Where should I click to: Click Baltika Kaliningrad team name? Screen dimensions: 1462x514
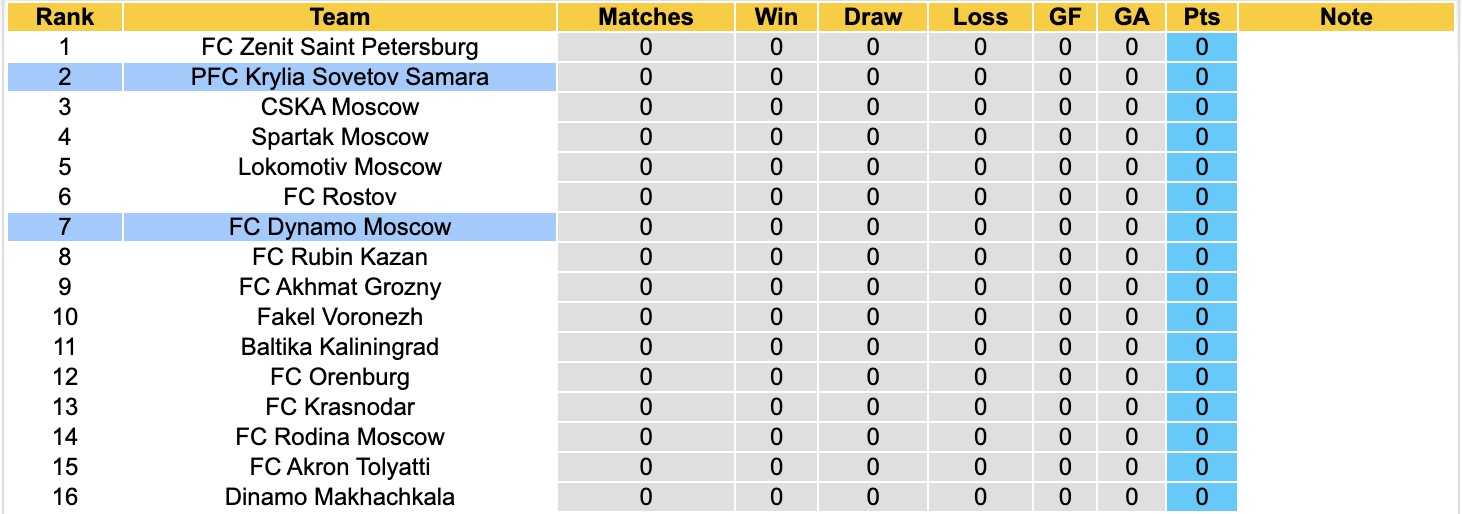340,347
